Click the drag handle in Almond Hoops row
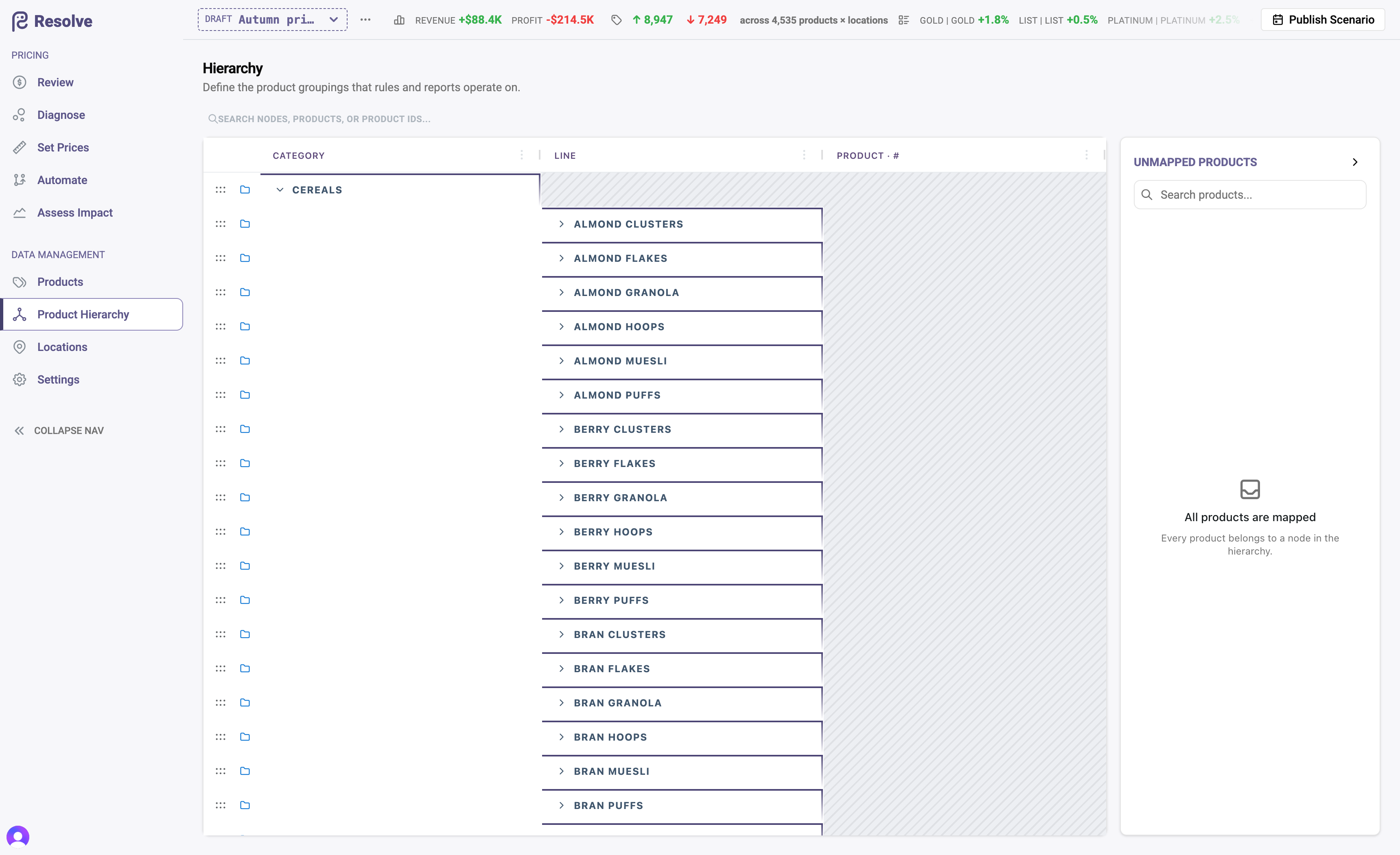Viewport: 1400px width, 855px height. click(x=221, y=327)
